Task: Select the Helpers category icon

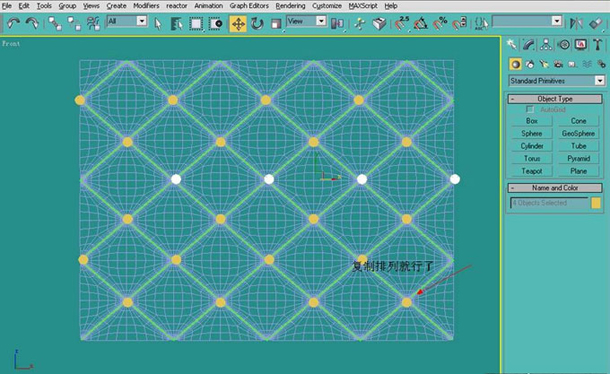Action: tap(573, 64)
